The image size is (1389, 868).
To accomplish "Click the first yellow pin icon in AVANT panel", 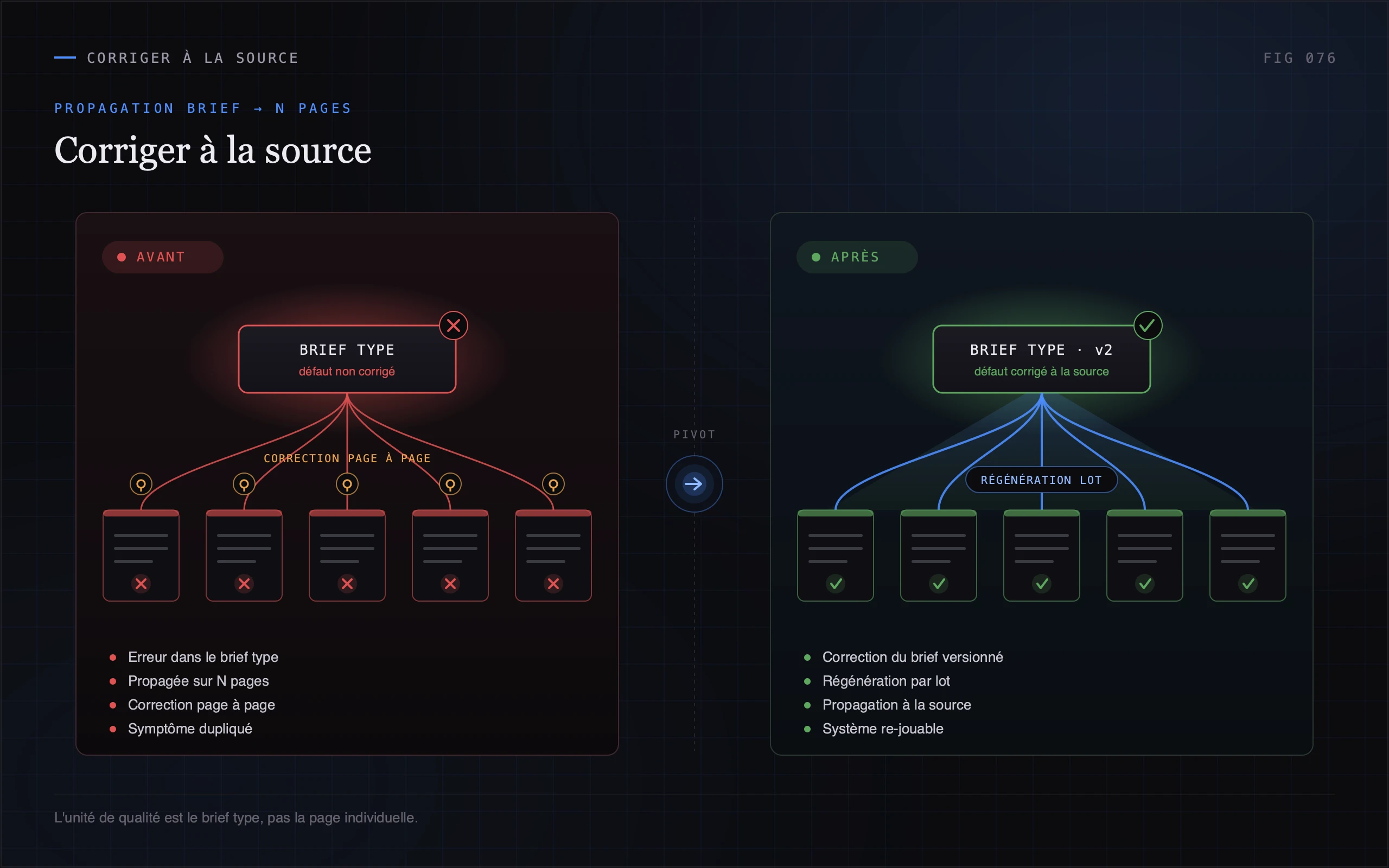I will point(141,484).
